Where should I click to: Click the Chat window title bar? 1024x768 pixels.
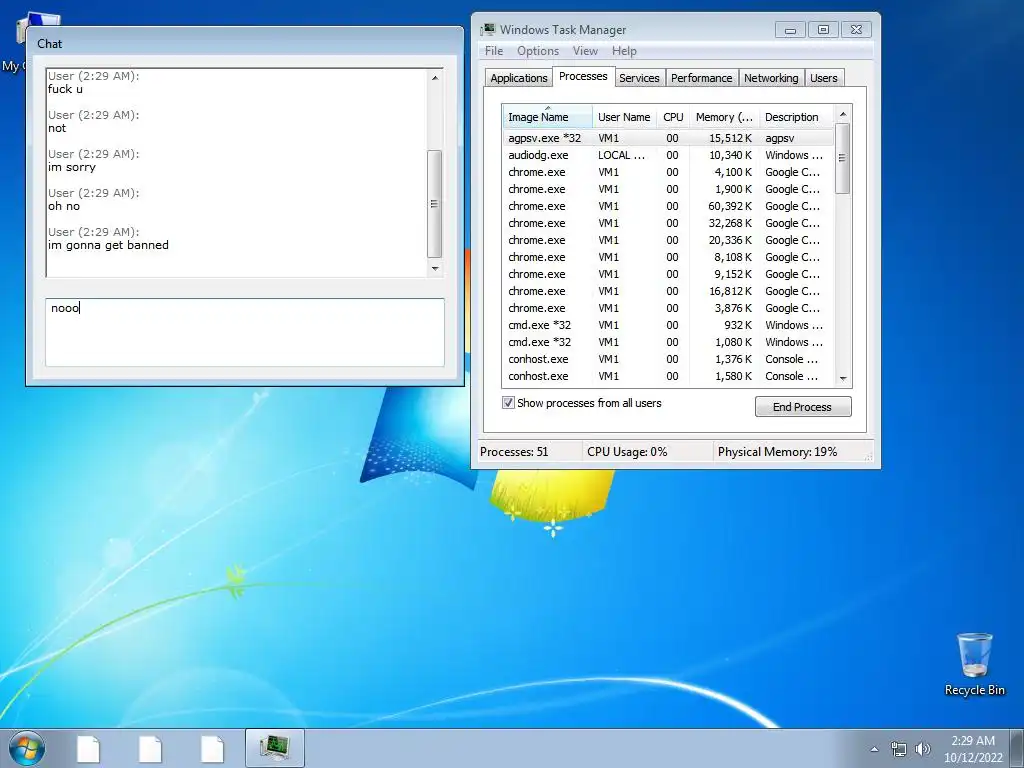click(x=245, y=44)
